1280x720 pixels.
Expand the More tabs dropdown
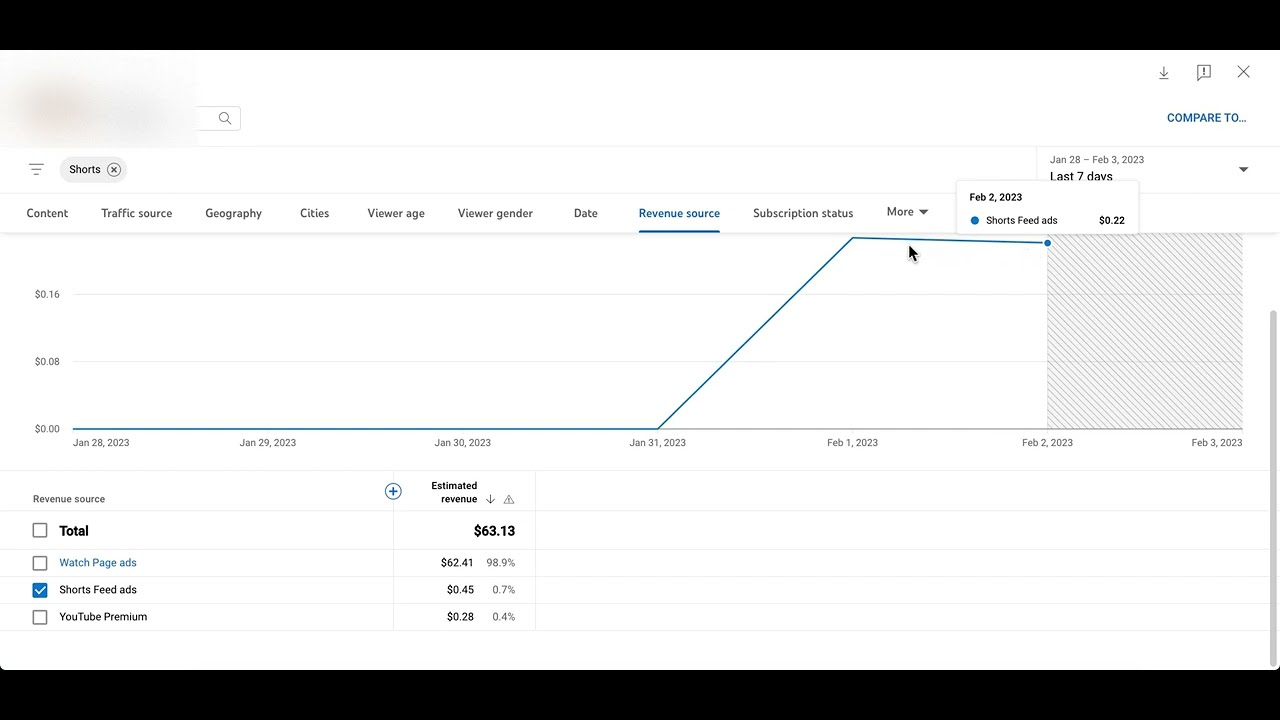(x=907, y=212)
